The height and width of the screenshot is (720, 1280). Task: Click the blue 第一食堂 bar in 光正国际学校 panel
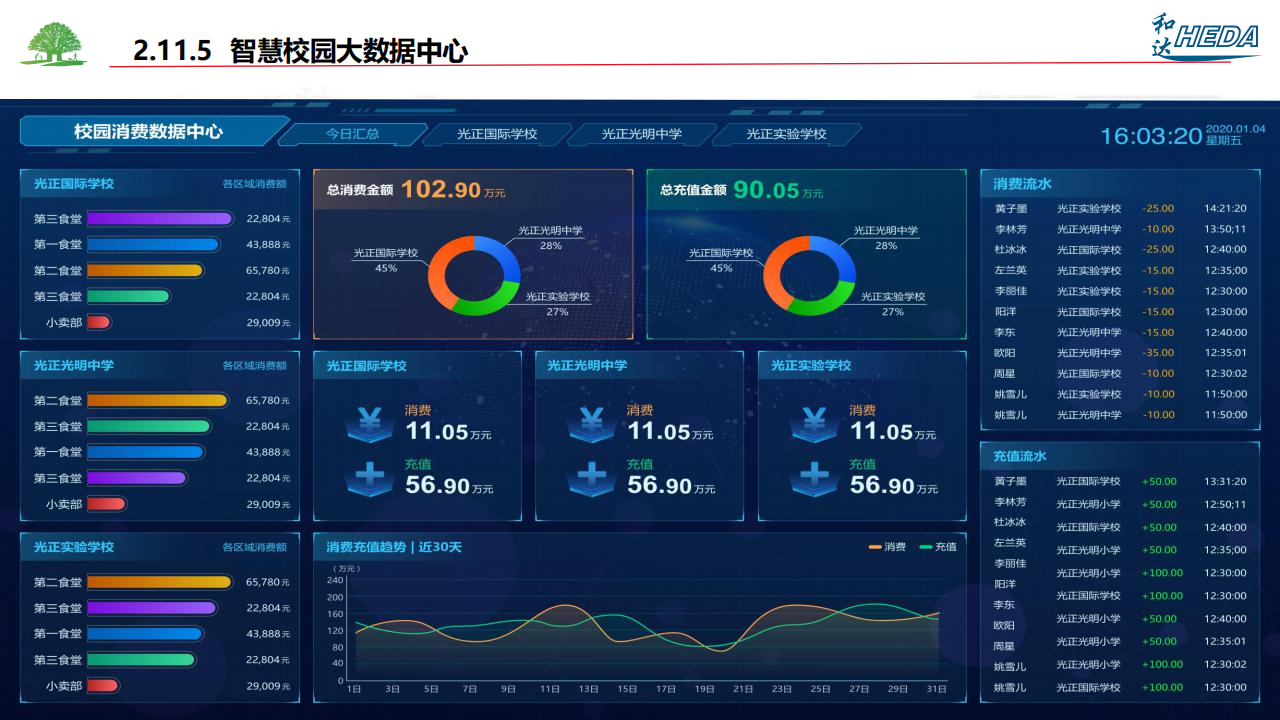pos(153,244)
